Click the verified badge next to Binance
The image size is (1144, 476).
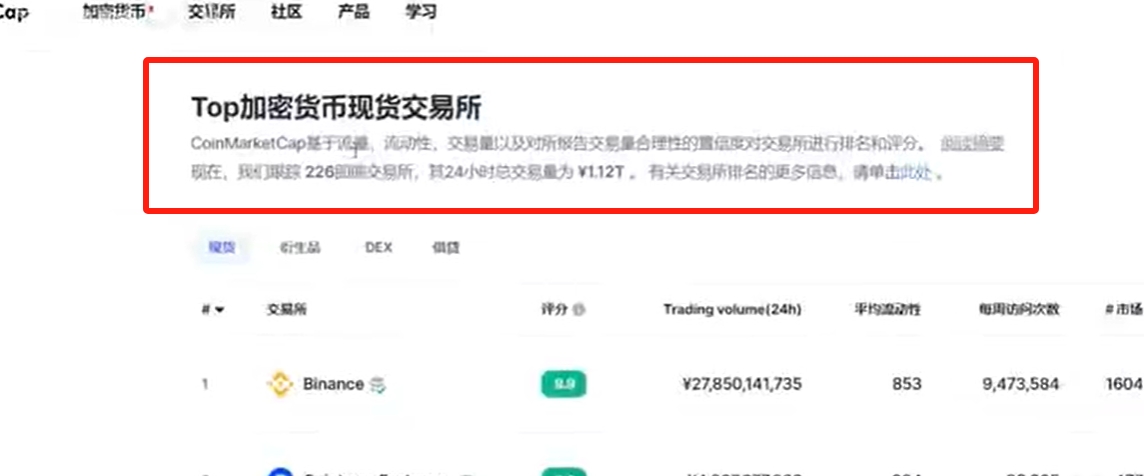coord(377,384)
